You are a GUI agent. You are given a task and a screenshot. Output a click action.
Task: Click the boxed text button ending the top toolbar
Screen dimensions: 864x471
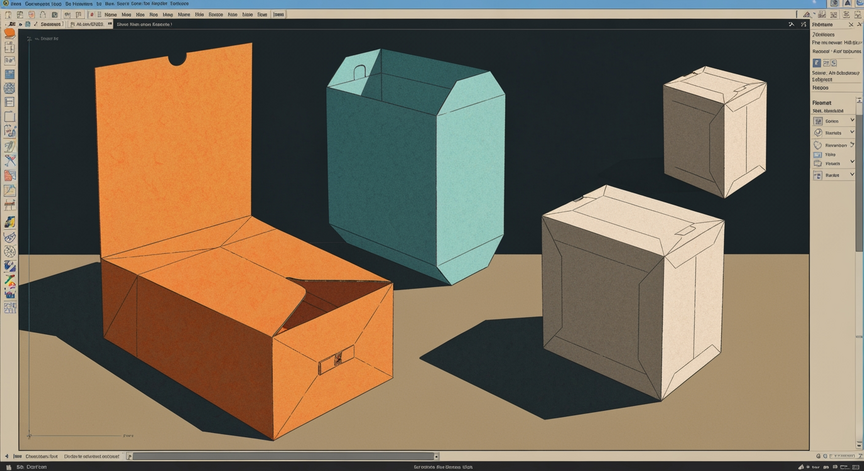[279, 14]
